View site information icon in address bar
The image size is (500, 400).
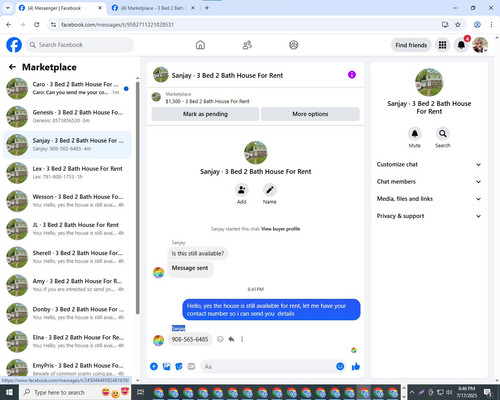pos(53,25)
